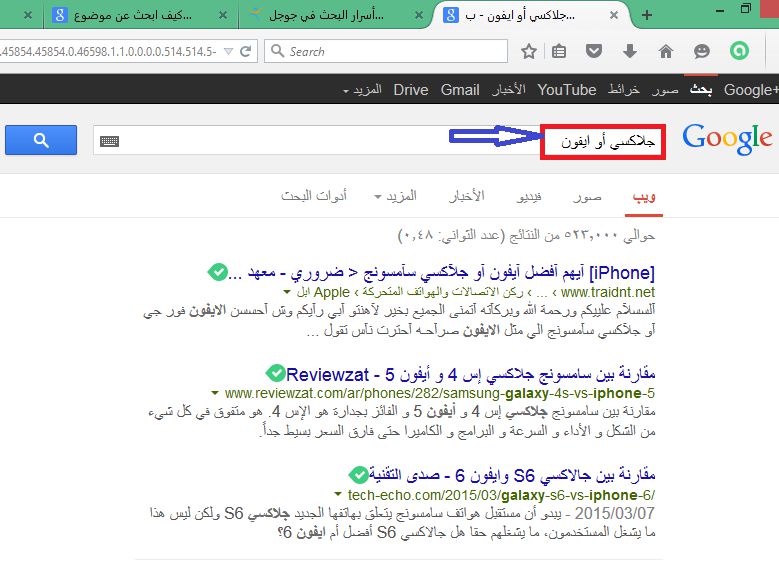Select صور results tab
779x565 pixels.
[x=587, y=196]
